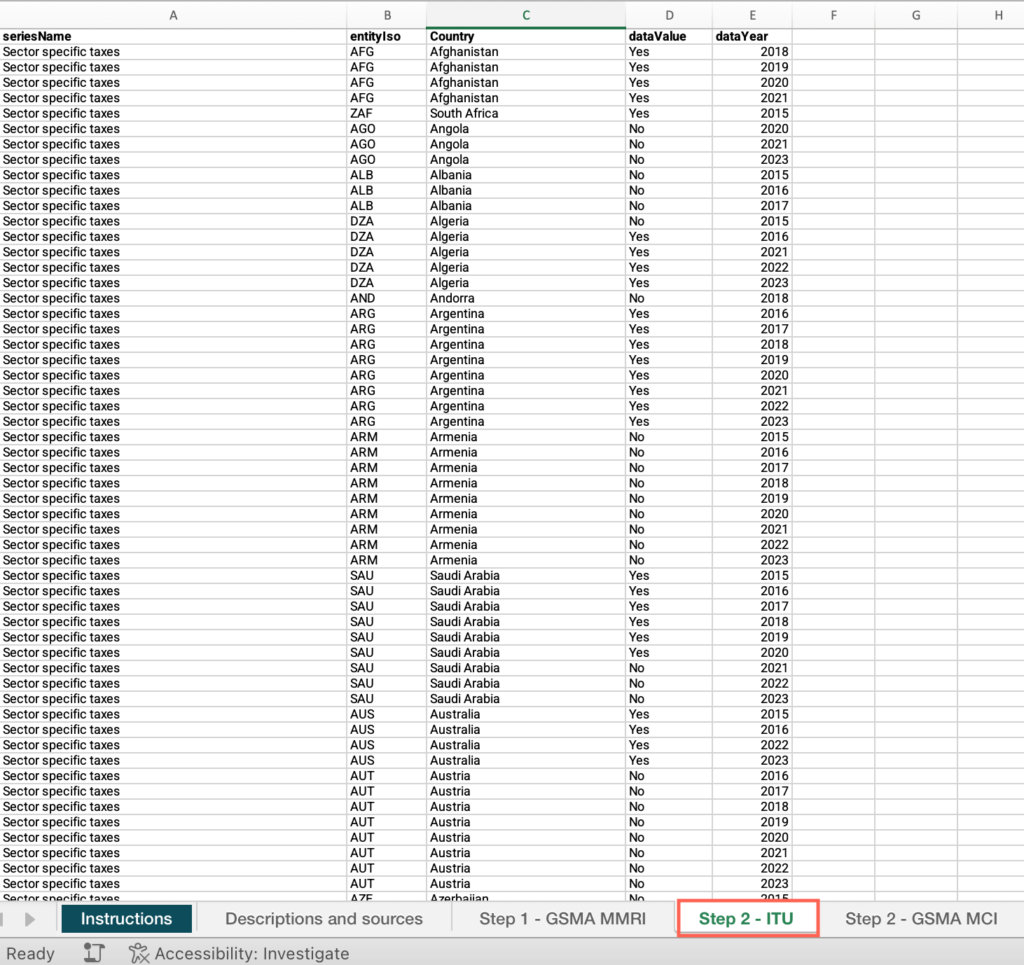The height and width of the screenshot is (965, 1024).
Task: Click No value for Angola 2020
Action: click(x=669, y=129)
